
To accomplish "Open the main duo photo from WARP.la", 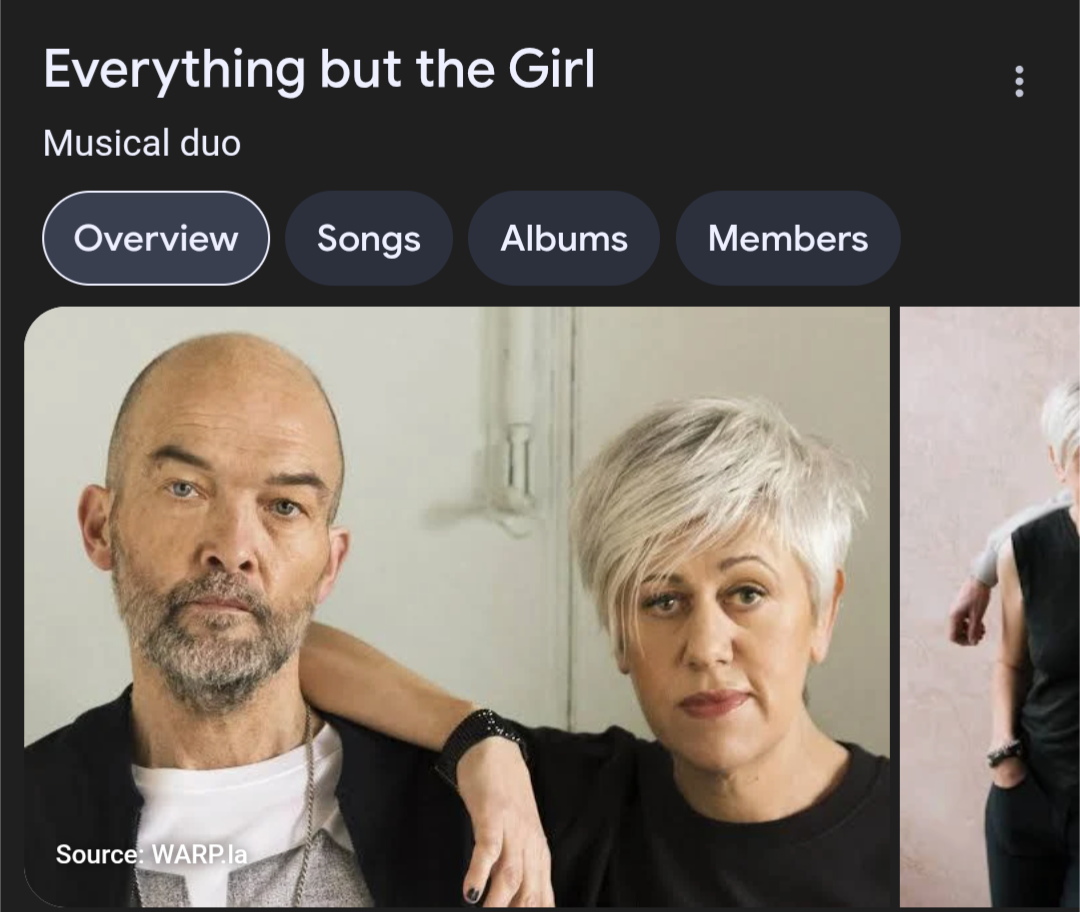I will 457,606.
